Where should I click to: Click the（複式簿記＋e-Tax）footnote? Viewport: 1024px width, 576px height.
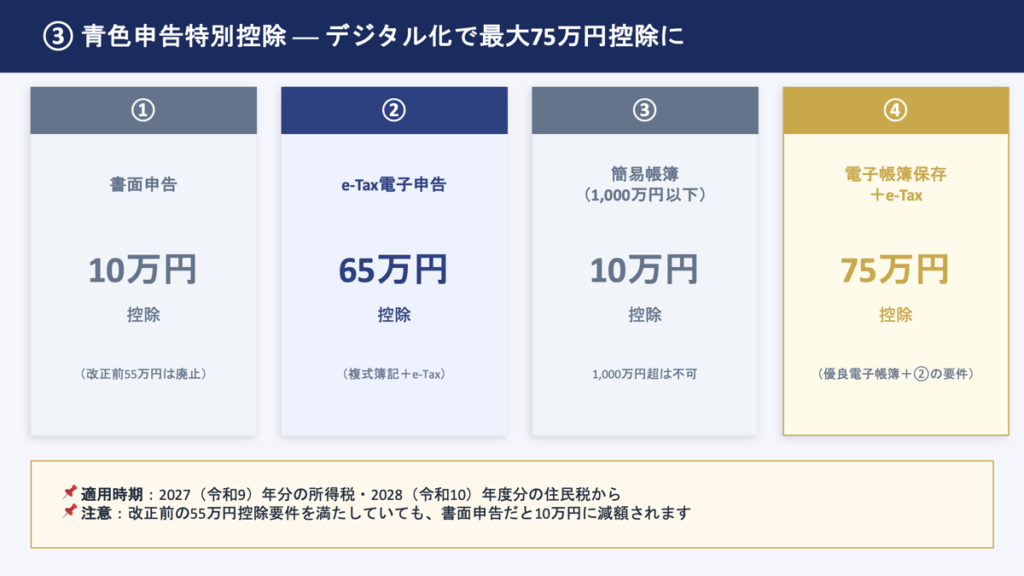[394, 374]
